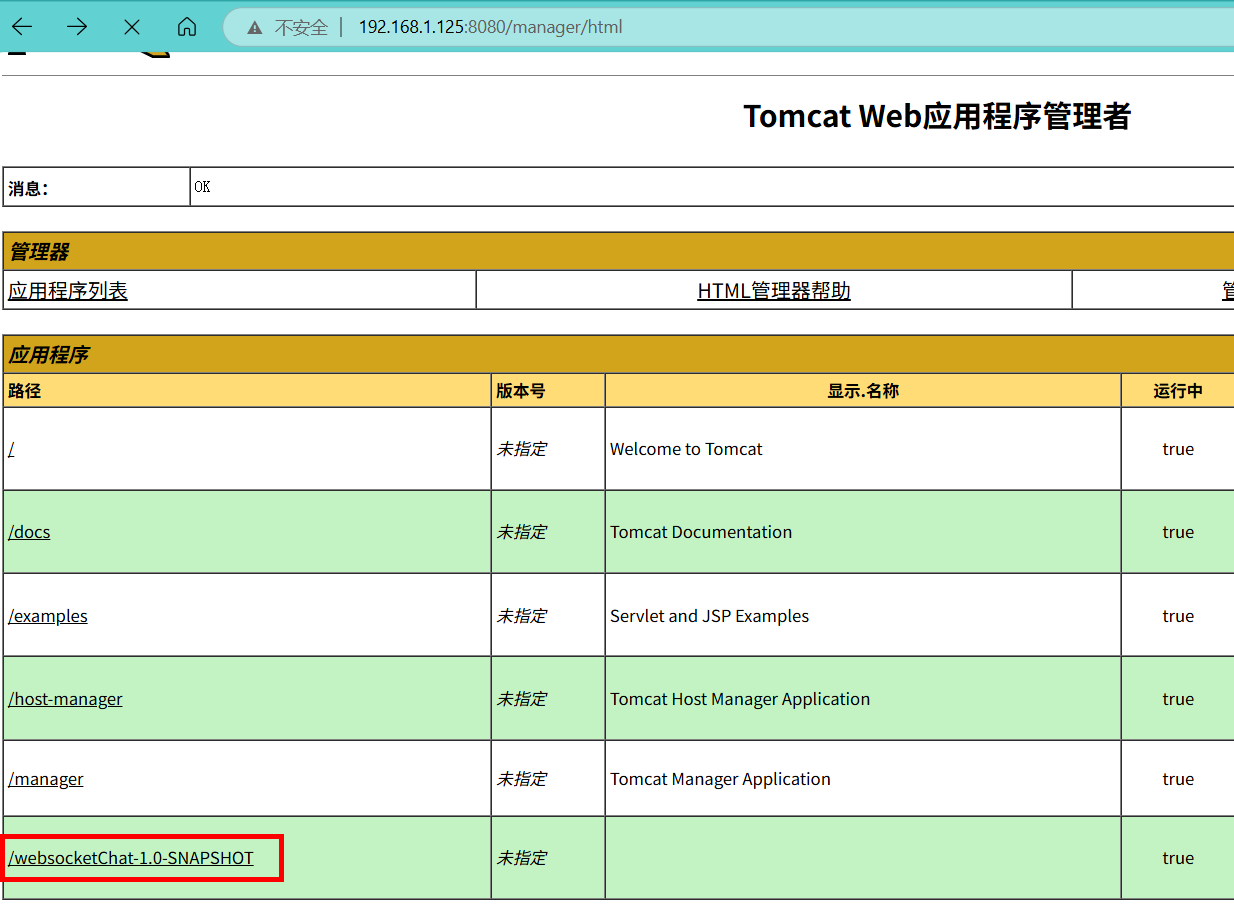
Task: Open the root "/" application path
Action: point(11,449)
